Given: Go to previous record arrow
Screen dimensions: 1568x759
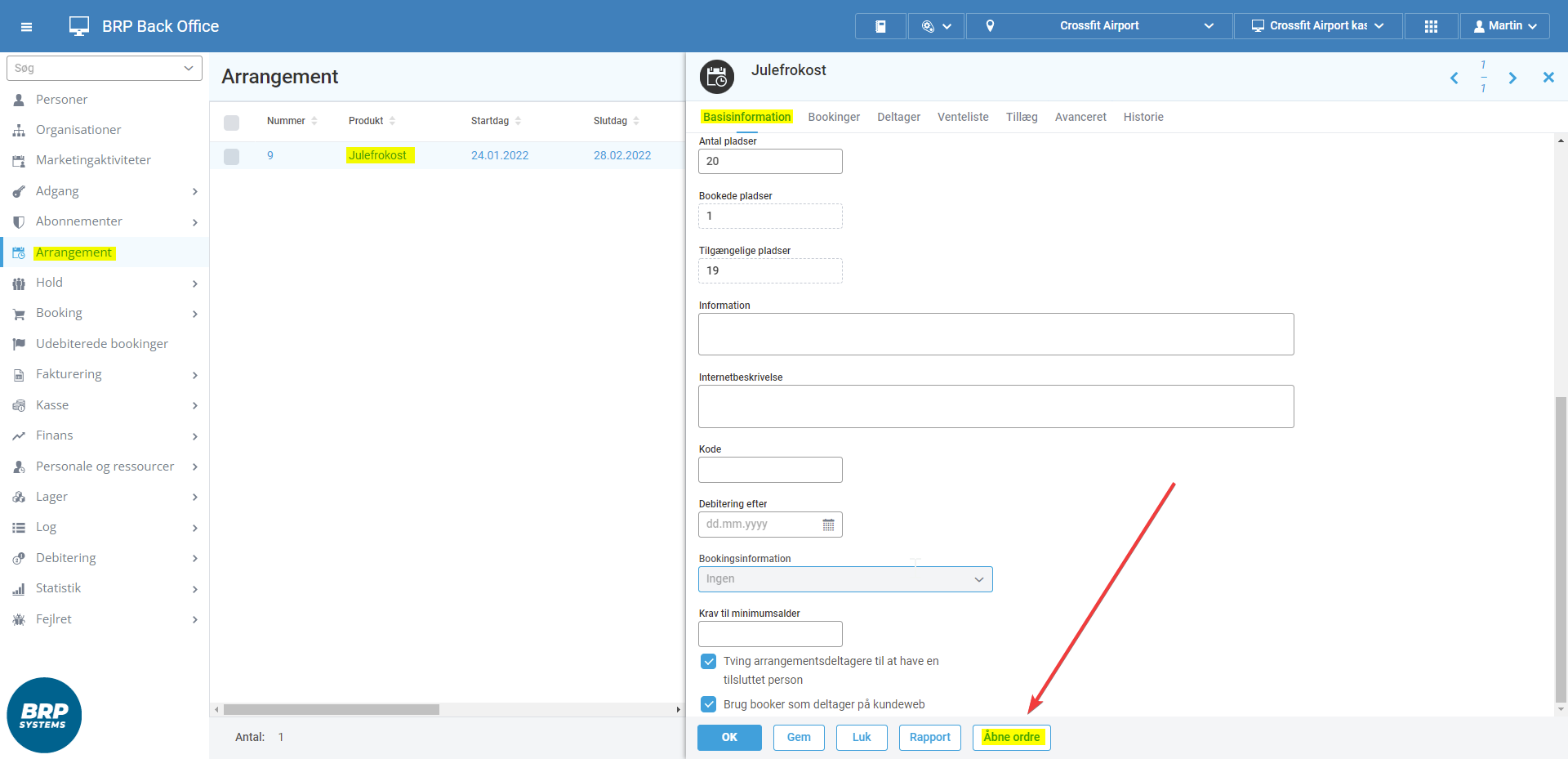Looking at the screenshot, I should (1454, 78).
